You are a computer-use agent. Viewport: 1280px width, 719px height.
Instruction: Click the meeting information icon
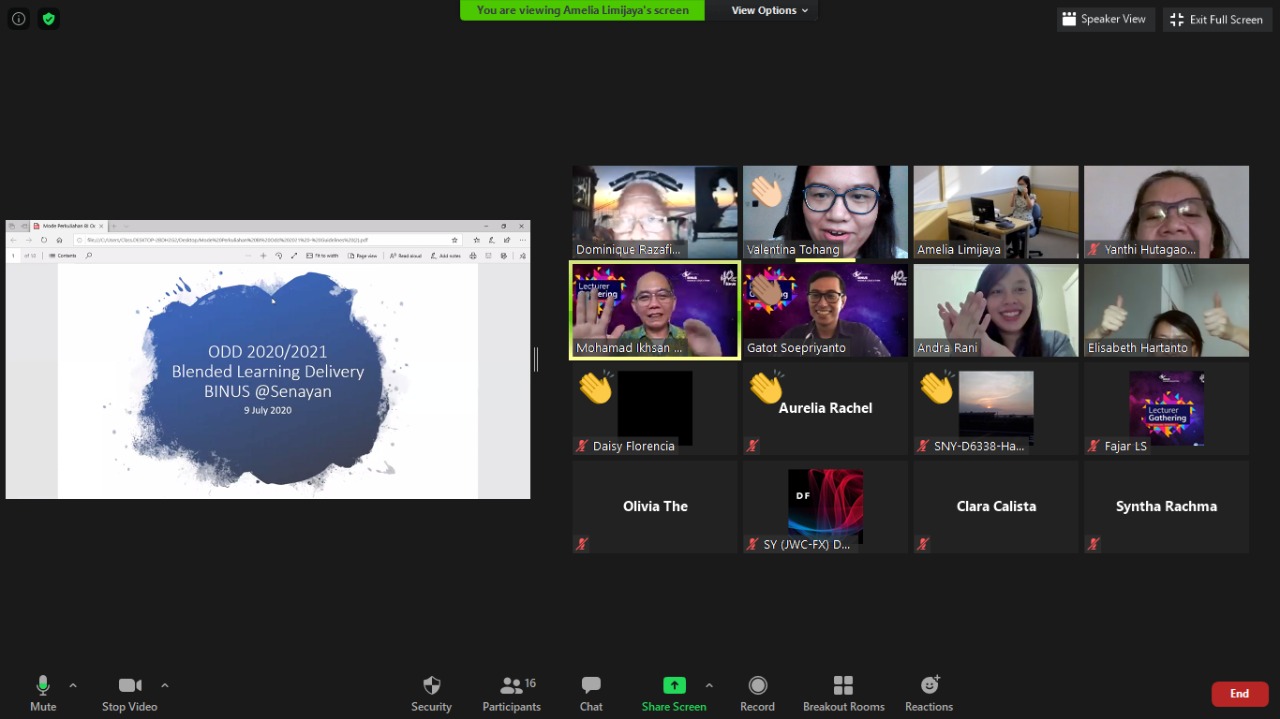pos(18,18)
